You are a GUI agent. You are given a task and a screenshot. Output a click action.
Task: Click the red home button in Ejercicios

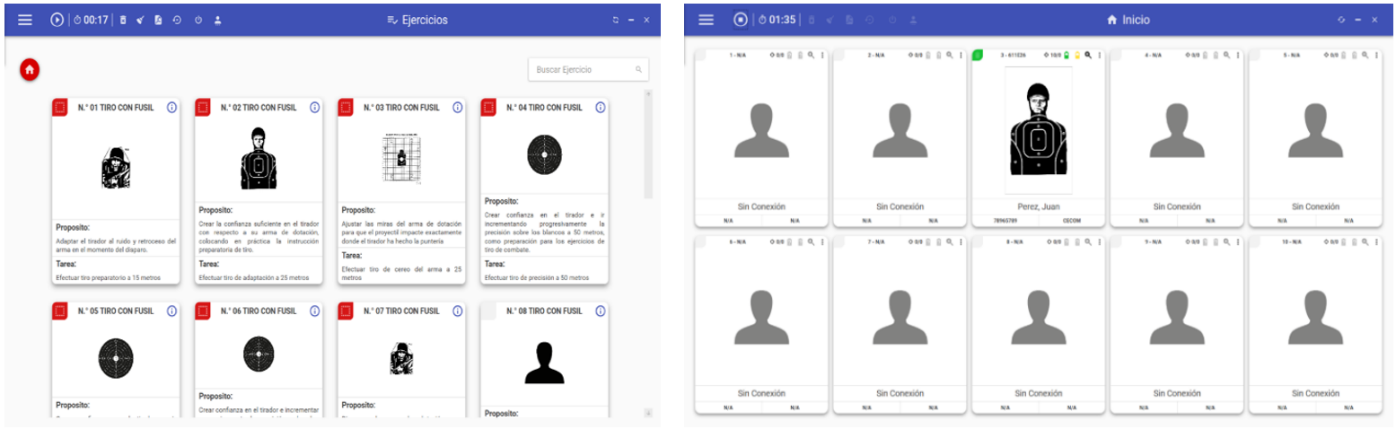point(30,69)
